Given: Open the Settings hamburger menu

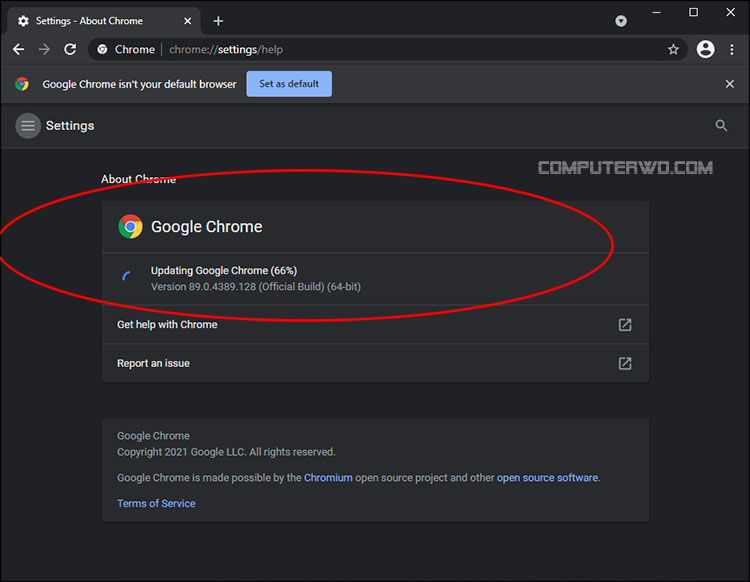Looking at the screenshot, I should pos(28,126).
